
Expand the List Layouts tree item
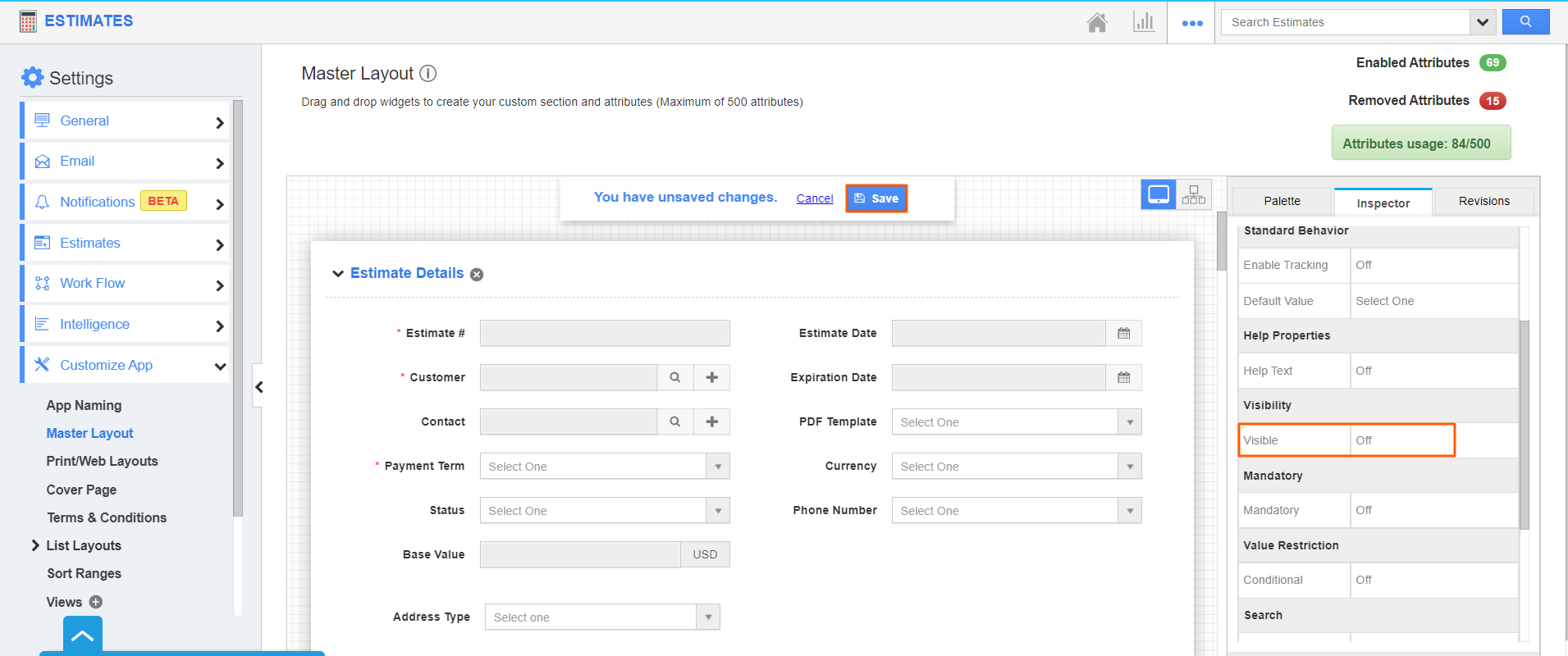[x=35, y=545]
